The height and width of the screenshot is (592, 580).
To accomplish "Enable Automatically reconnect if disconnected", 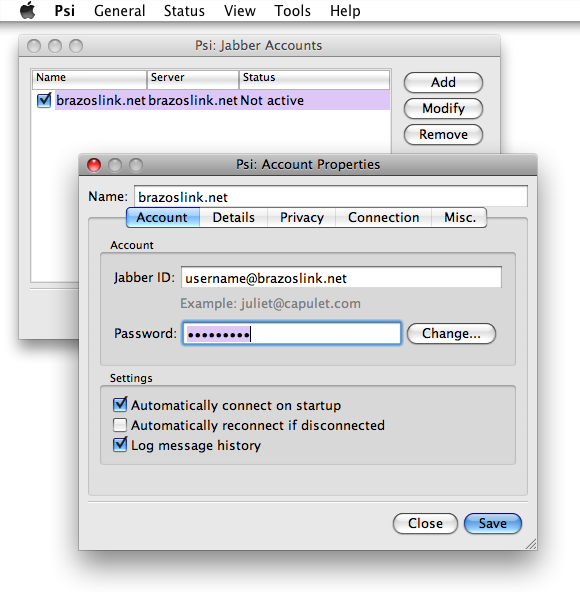I will pos(120,425).
